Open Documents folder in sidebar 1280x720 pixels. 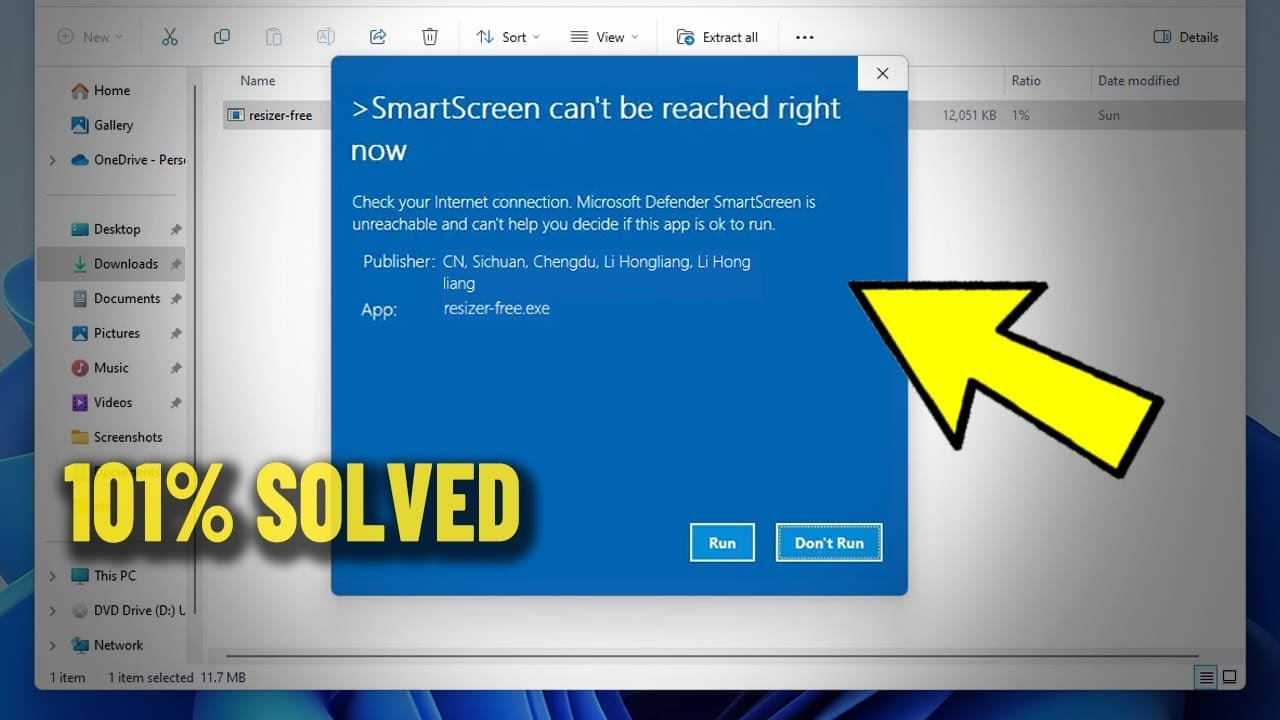point(115,298)
